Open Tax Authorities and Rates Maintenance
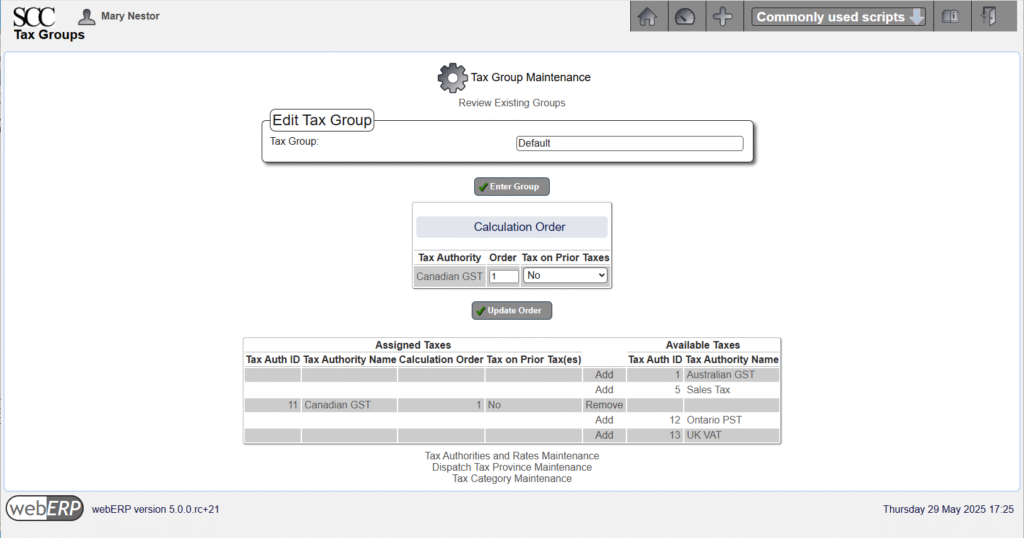The height and width of the screenshot is (538, 1024). point(511,456)
